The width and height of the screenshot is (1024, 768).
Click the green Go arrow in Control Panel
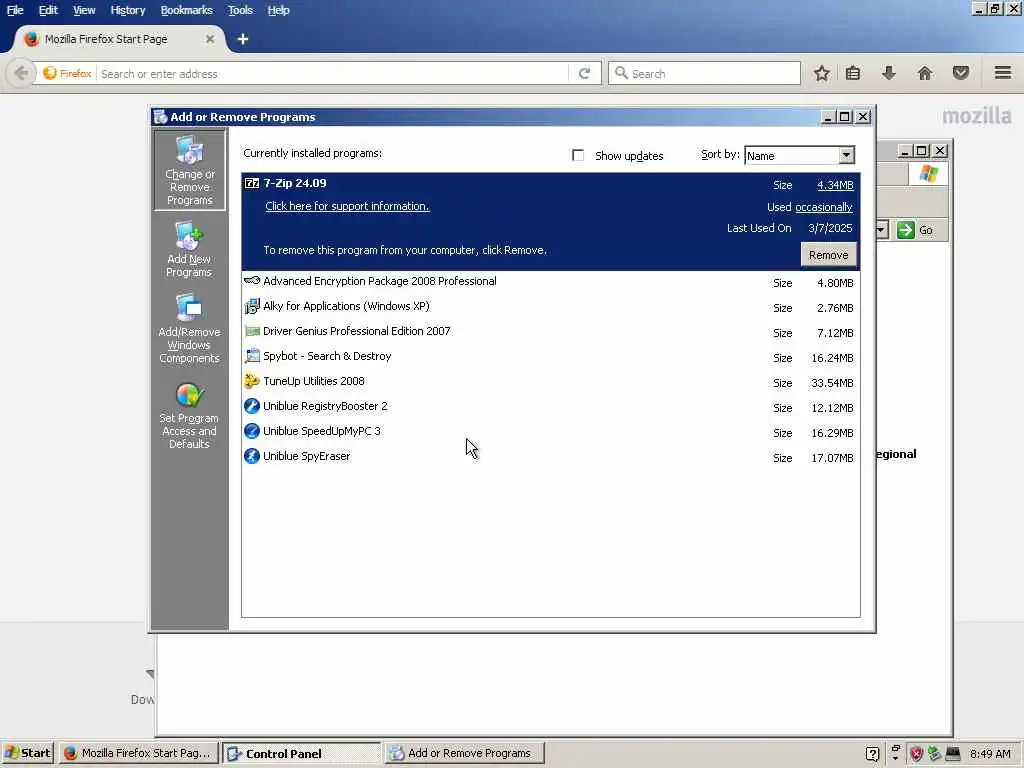[906, 230]
